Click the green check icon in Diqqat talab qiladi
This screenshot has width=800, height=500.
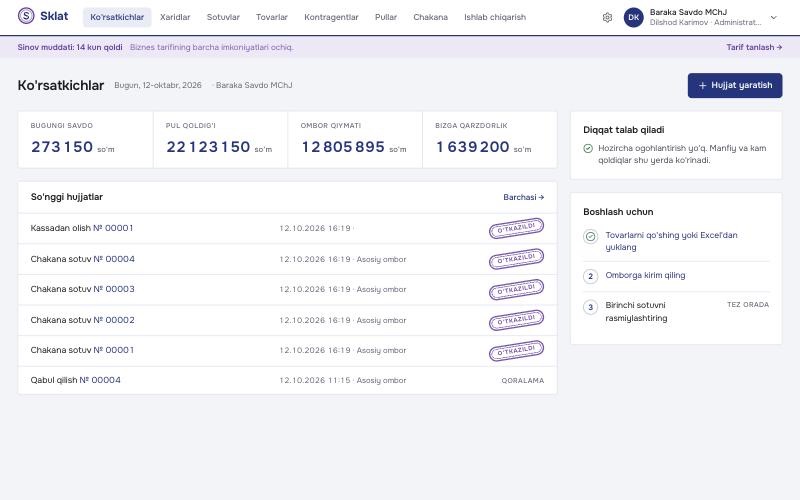tap(588, 148)
